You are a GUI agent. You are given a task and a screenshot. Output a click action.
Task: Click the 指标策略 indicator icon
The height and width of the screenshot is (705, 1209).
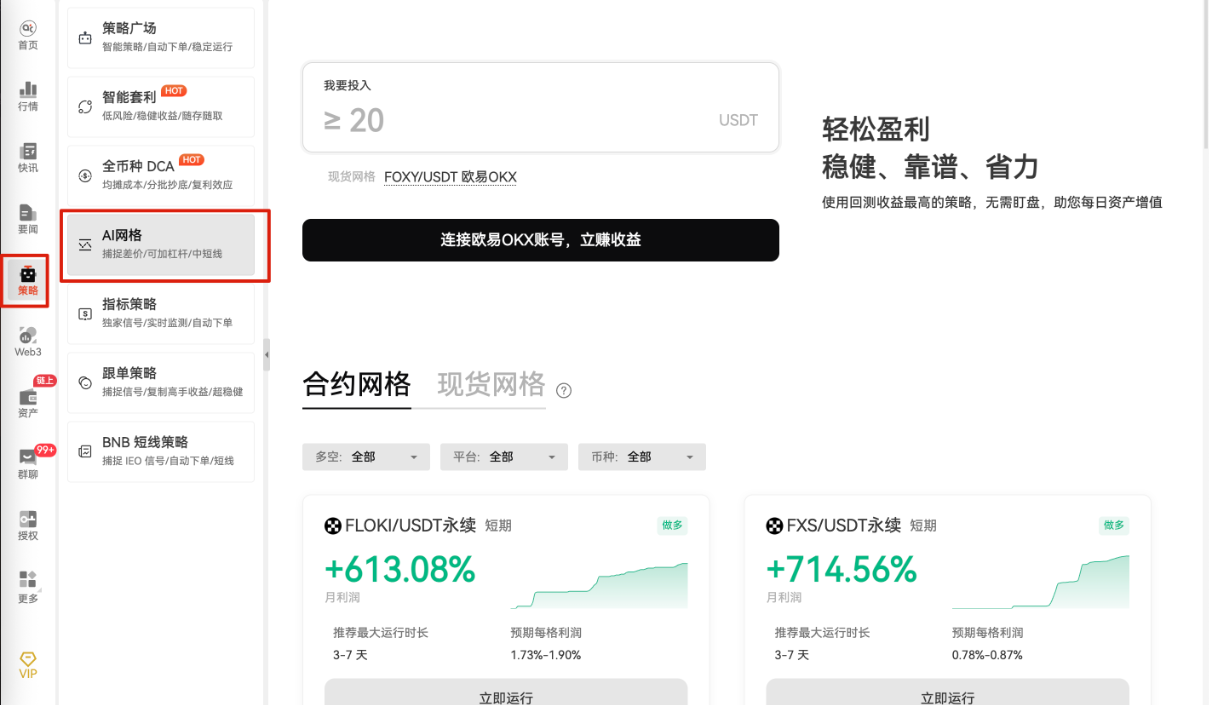pos(85,314)
